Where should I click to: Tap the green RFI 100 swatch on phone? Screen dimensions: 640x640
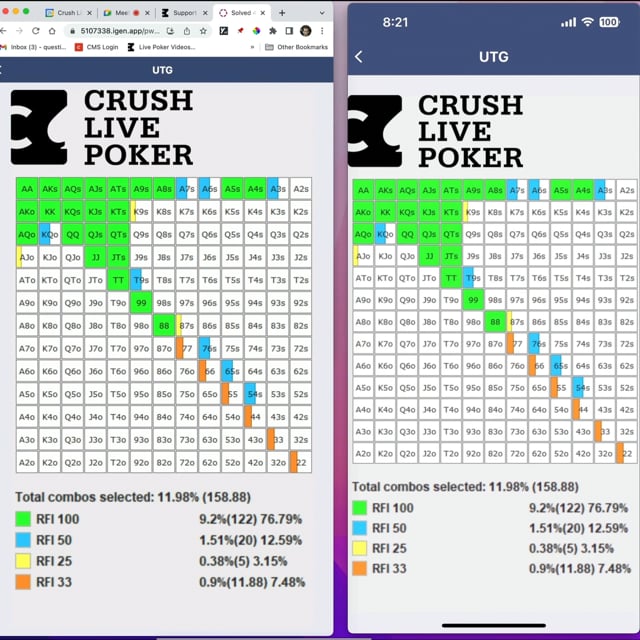click(x=360, y=508)
